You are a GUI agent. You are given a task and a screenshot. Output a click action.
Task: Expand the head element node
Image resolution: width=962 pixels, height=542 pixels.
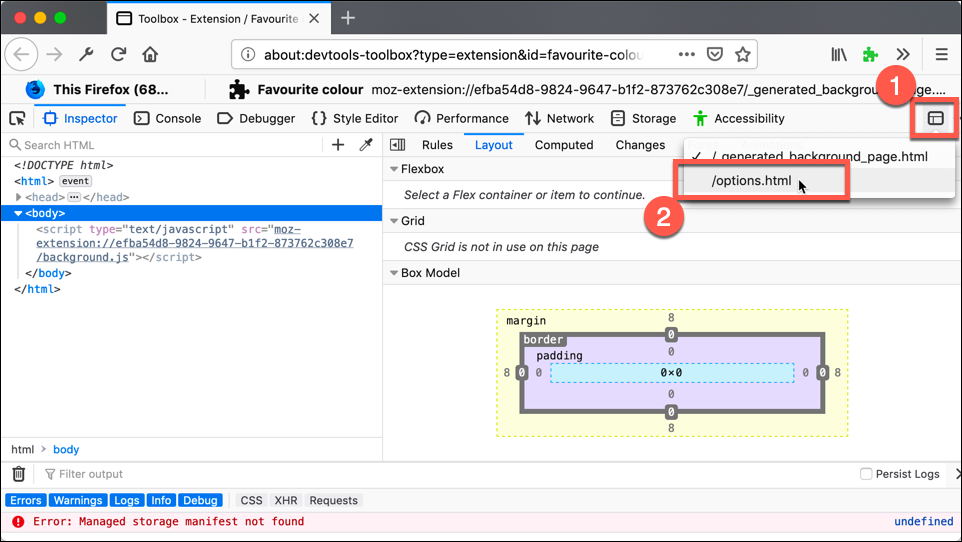(x=18, y=197)
